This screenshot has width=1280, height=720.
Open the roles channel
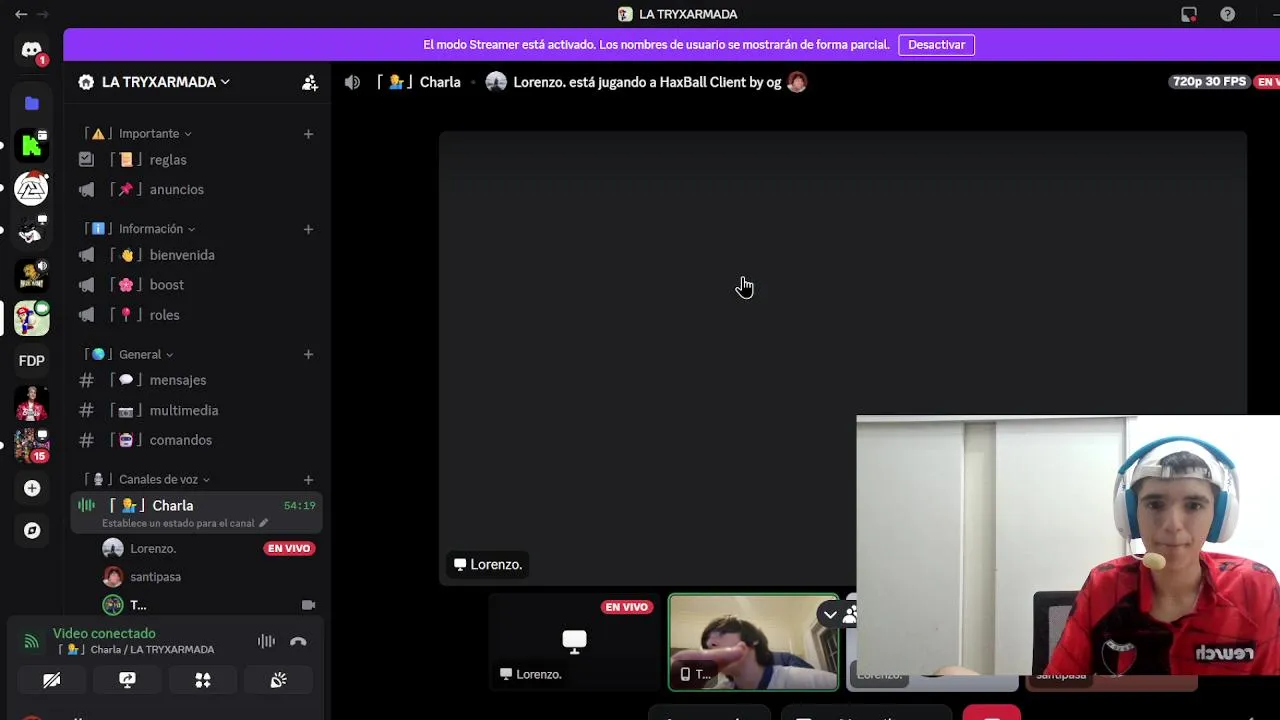click(x=196, y=315)
